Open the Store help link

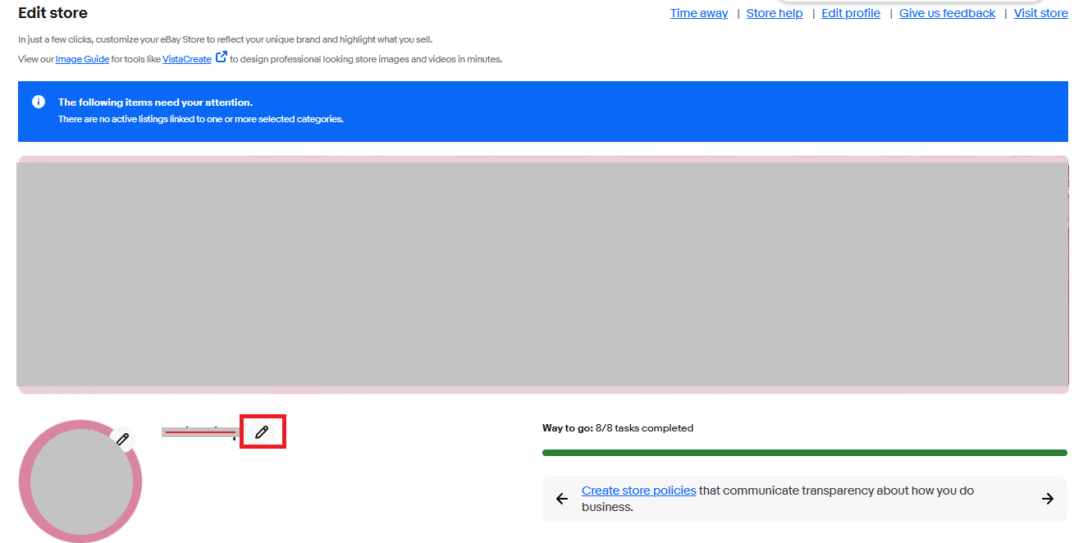tap(774, 13)
